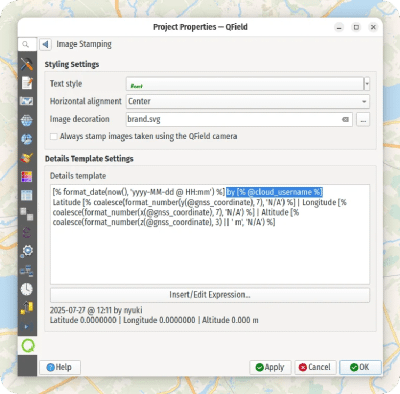The image size is (400, 394).
Task: Click the 'Latitude 0.0000000' preview line
Action: 154,320
